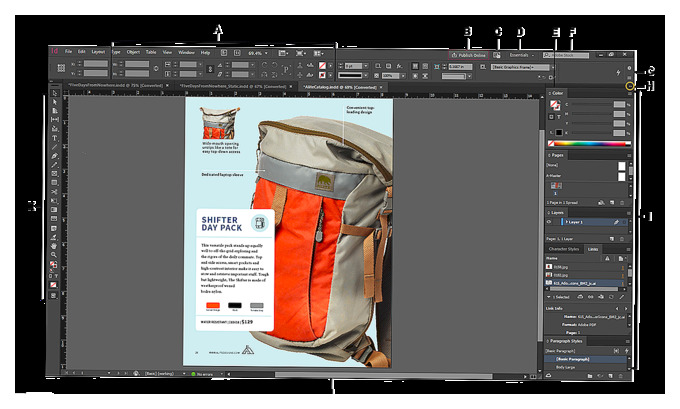Select the Line tool
Viewport: 680px width, 409px height.
[x=55, y=147]
